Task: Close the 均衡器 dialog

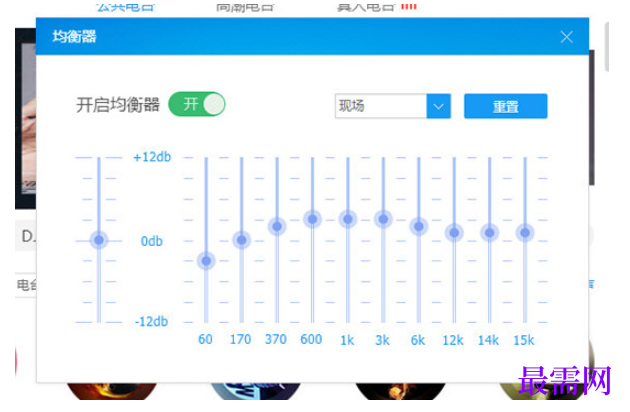Action: pyautogui.click(x=567, y=37)
